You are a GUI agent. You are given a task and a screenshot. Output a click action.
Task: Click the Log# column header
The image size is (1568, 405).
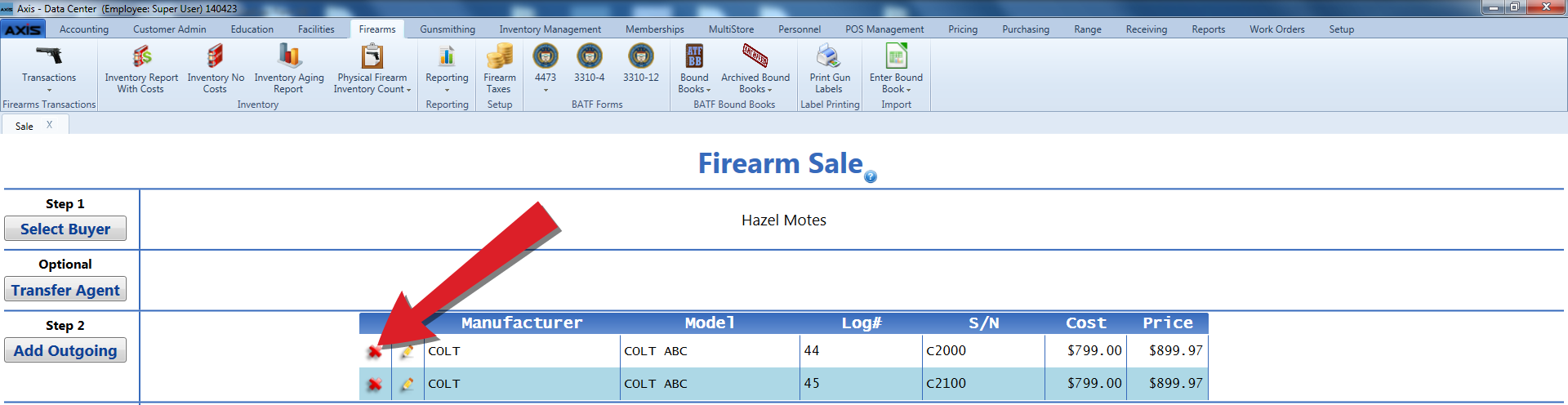pyautogui.click(x=862, y=323)
